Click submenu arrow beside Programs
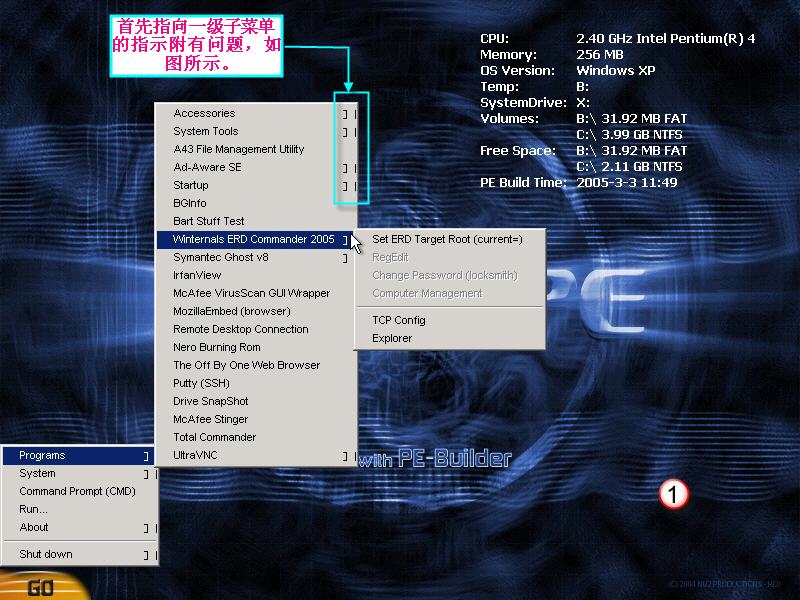 point(146,456)
